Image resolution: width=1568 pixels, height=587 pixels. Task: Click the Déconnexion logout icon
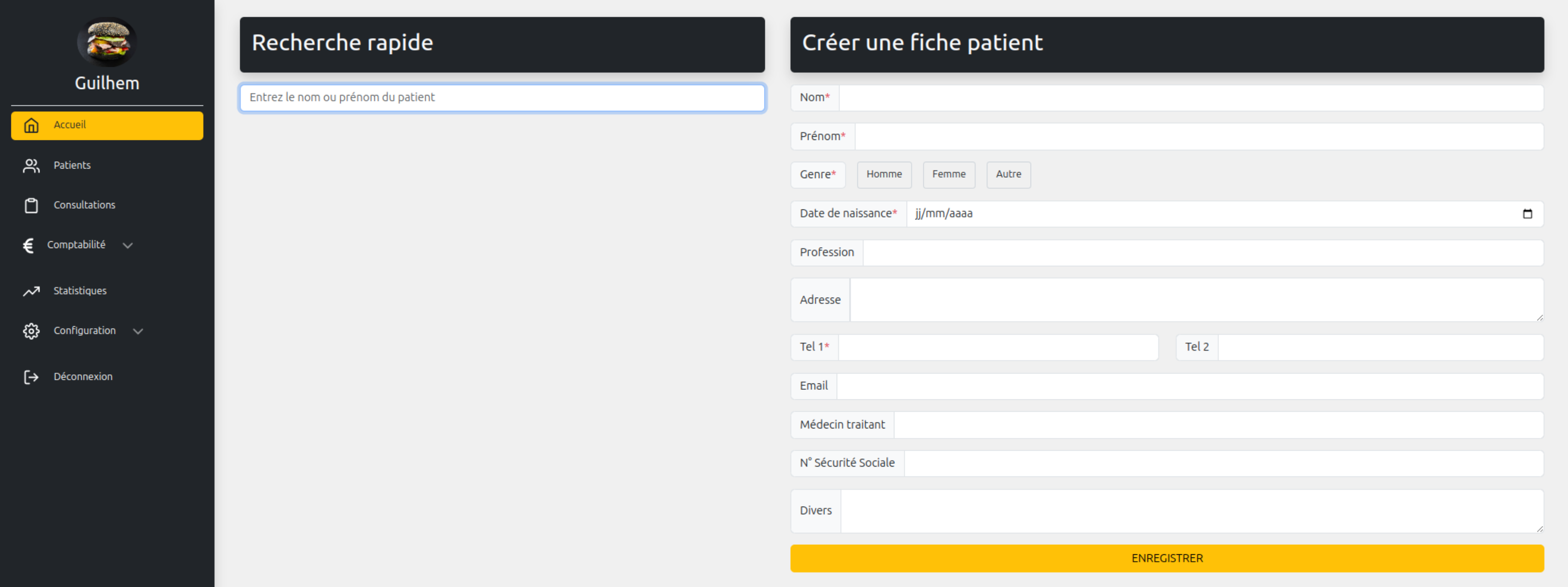[x=31, y=376]
